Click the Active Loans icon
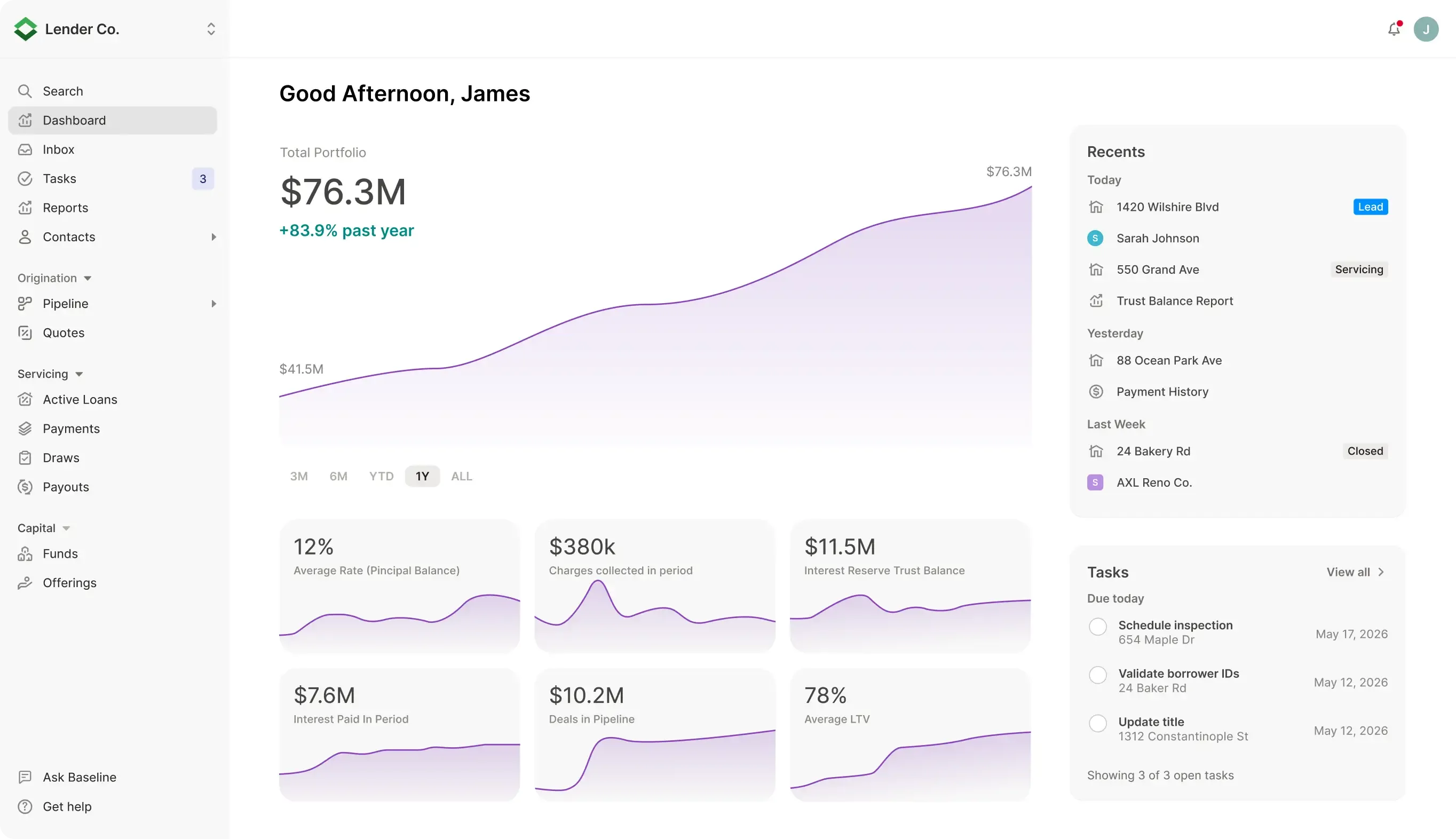 [x=25, y=399]
